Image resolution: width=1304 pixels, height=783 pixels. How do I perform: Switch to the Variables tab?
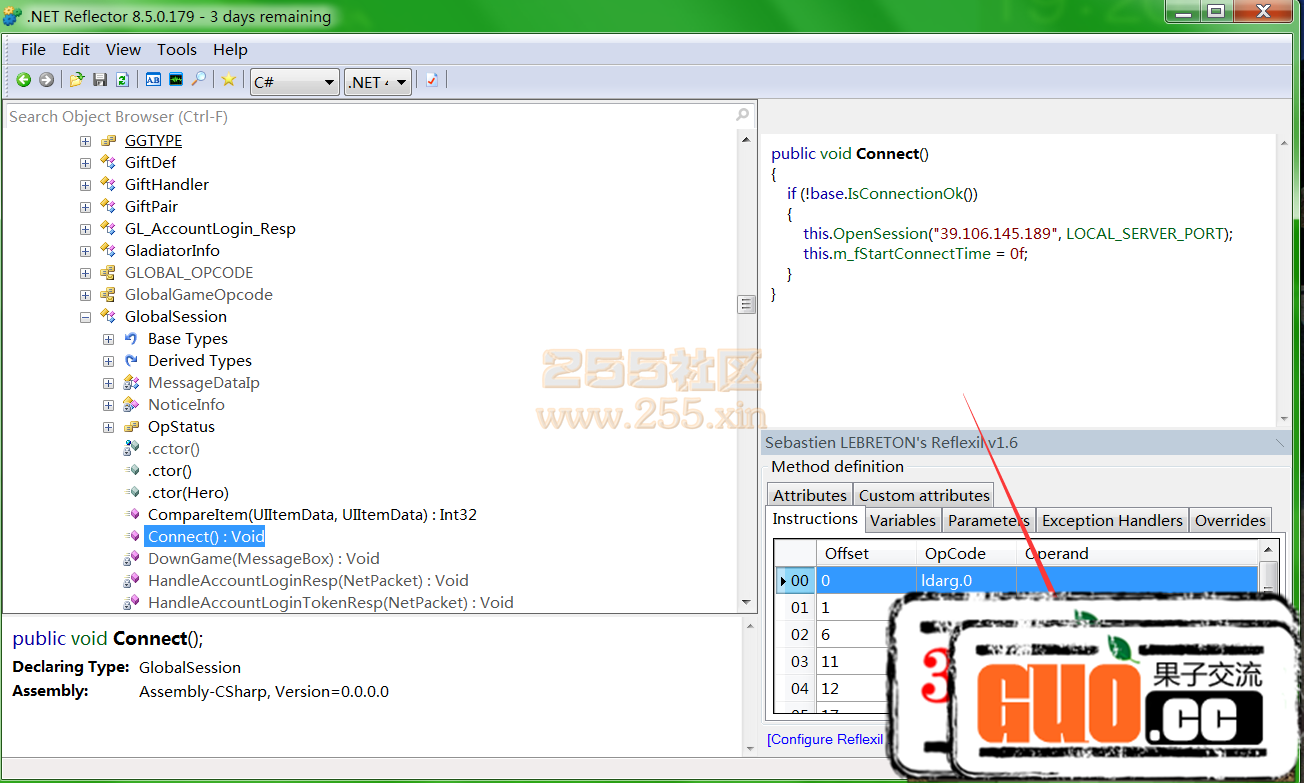(902, 520)
